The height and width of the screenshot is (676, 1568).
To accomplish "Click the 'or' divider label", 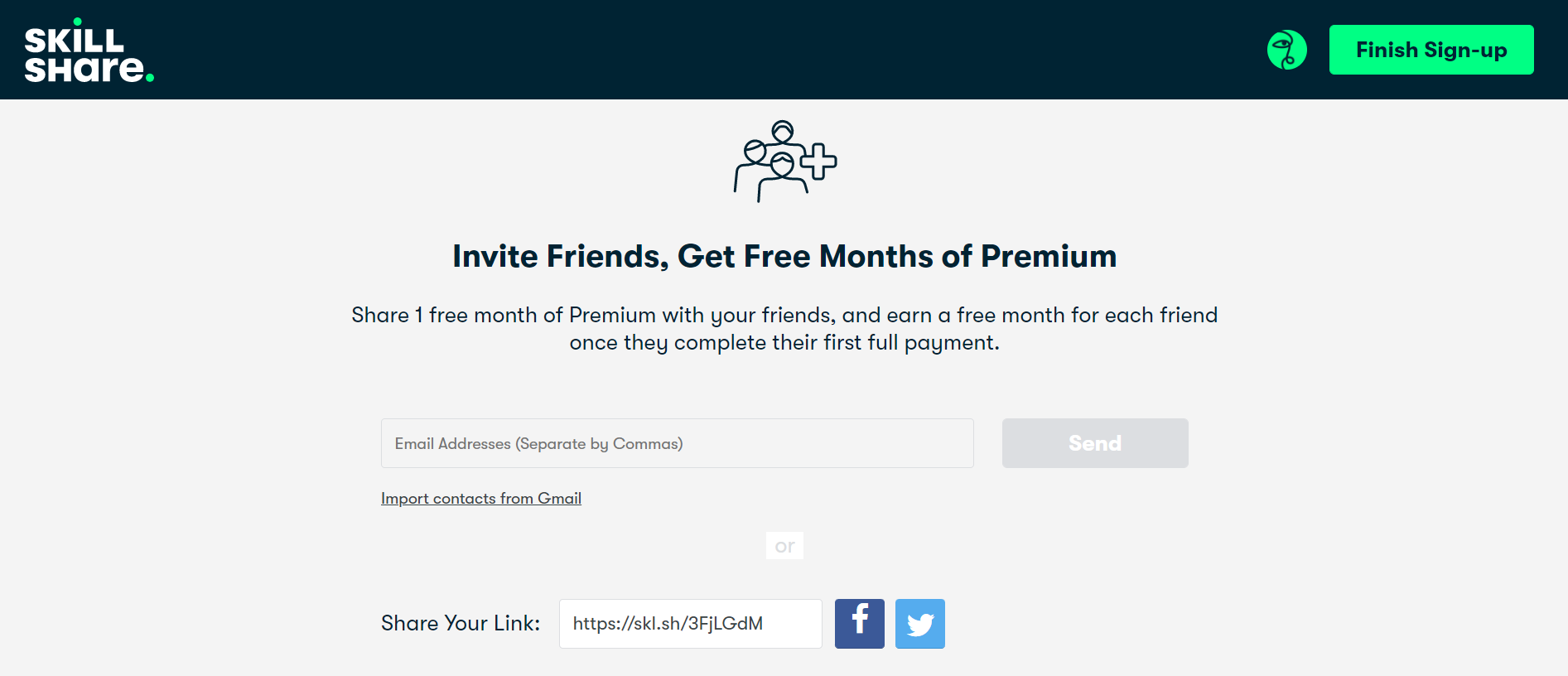I will 784,546.
